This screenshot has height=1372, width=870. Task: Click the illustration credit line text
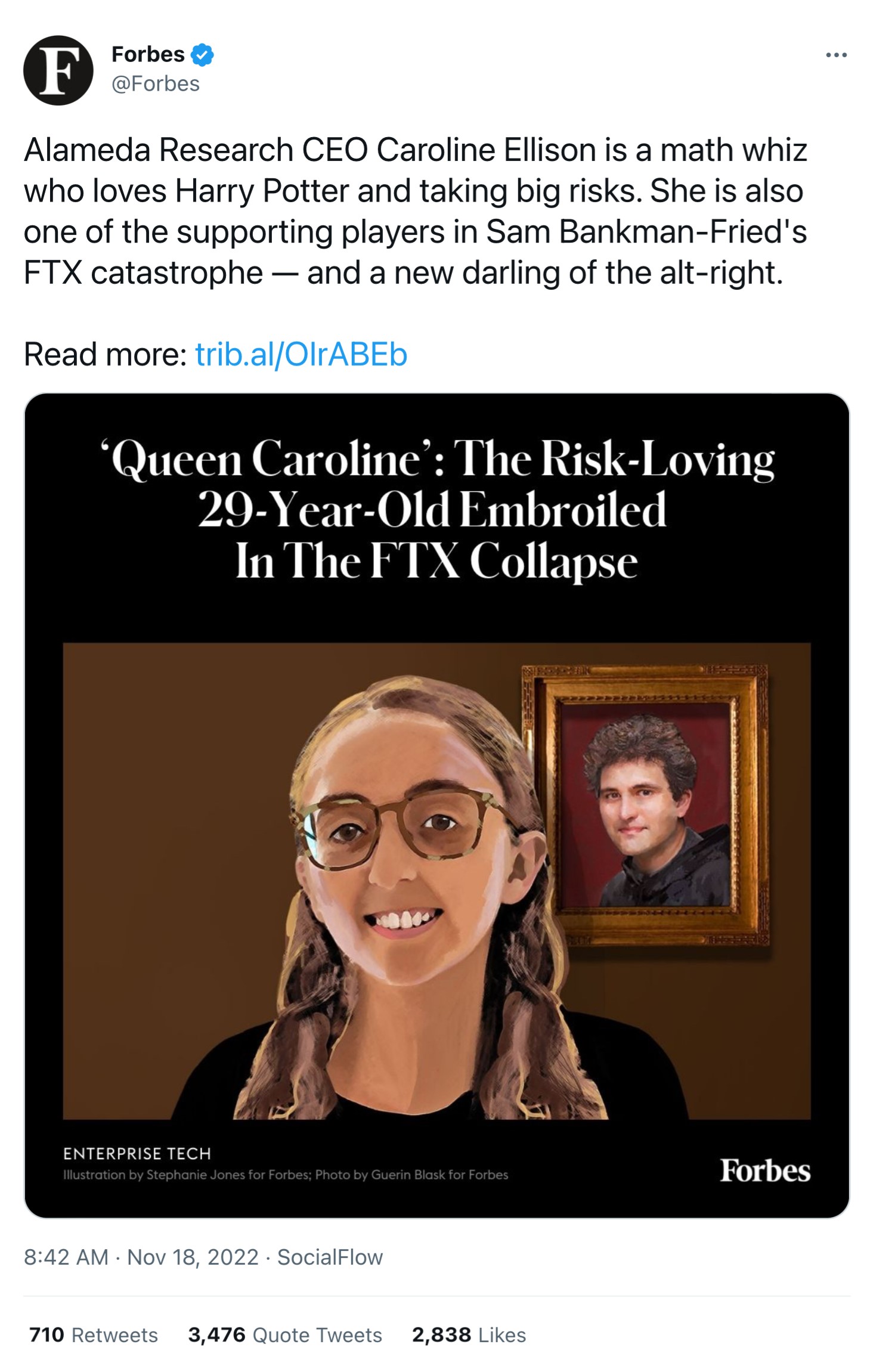(286, 1175)
